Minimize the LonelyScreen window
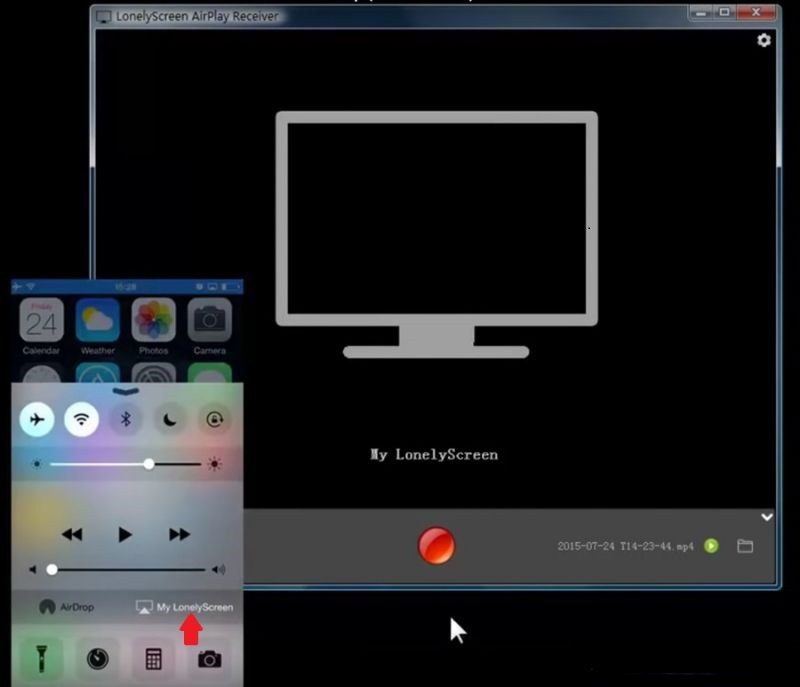The height and width of the screenshot is (687, 800). click(x=701, y=12)
